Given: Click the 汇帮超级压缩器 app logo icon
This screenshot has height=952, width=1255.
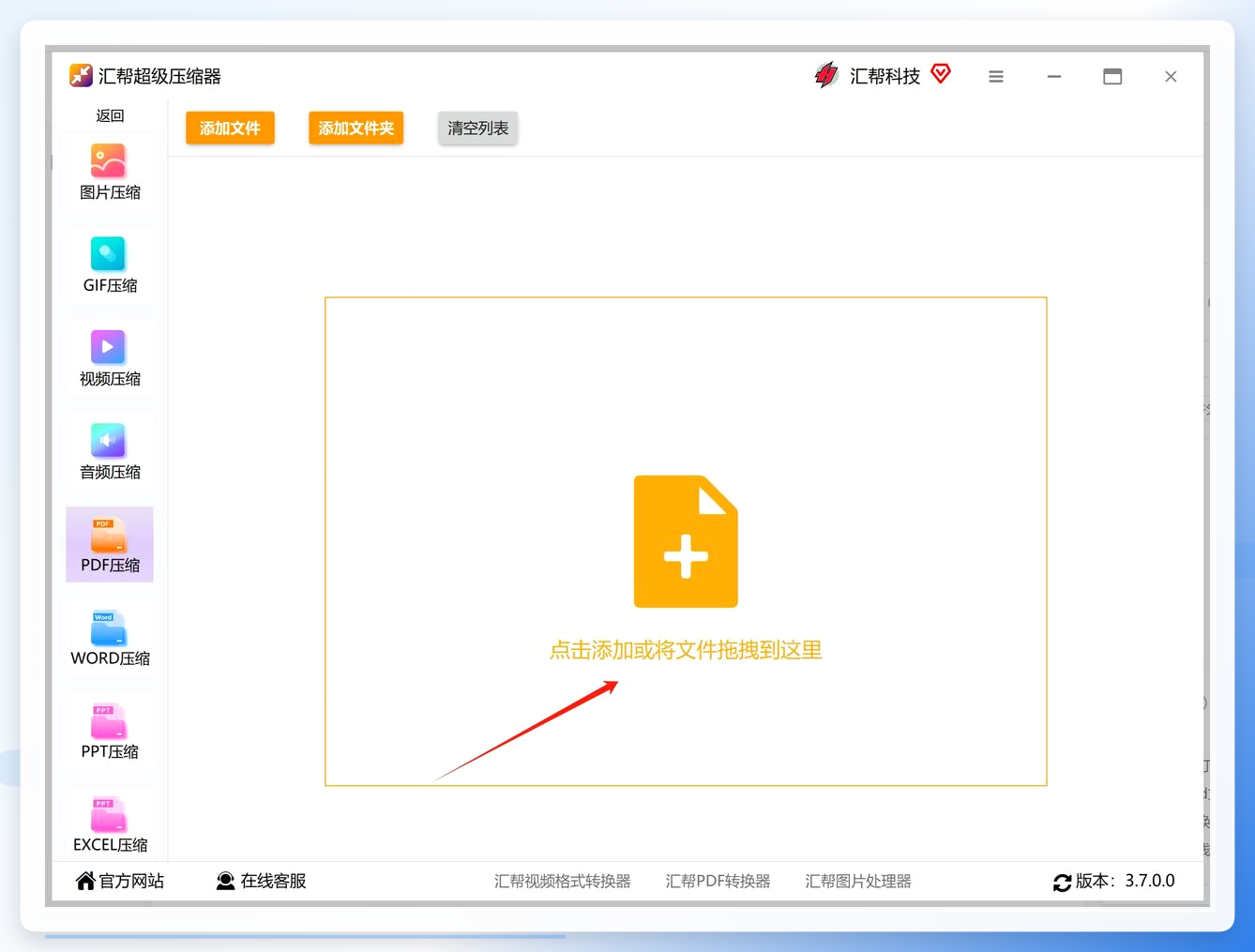Looking at the screenshot, I should pyautogui.click(x=81, y=76).
